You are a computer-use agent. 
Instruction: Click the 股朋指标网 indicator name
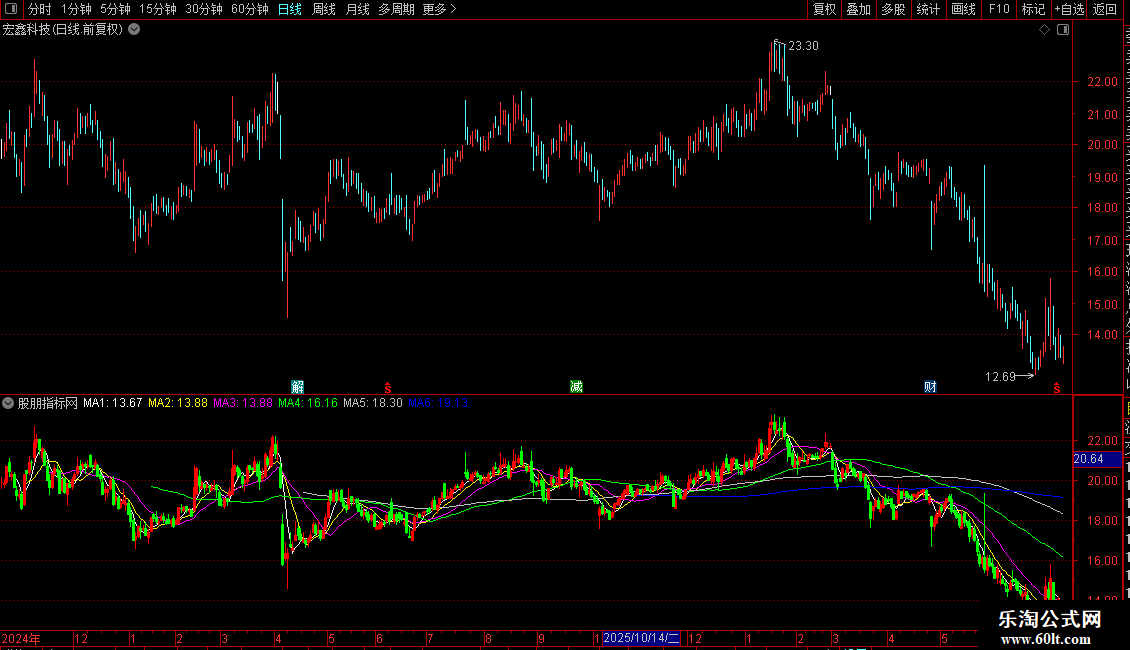[x=48, y=404]
